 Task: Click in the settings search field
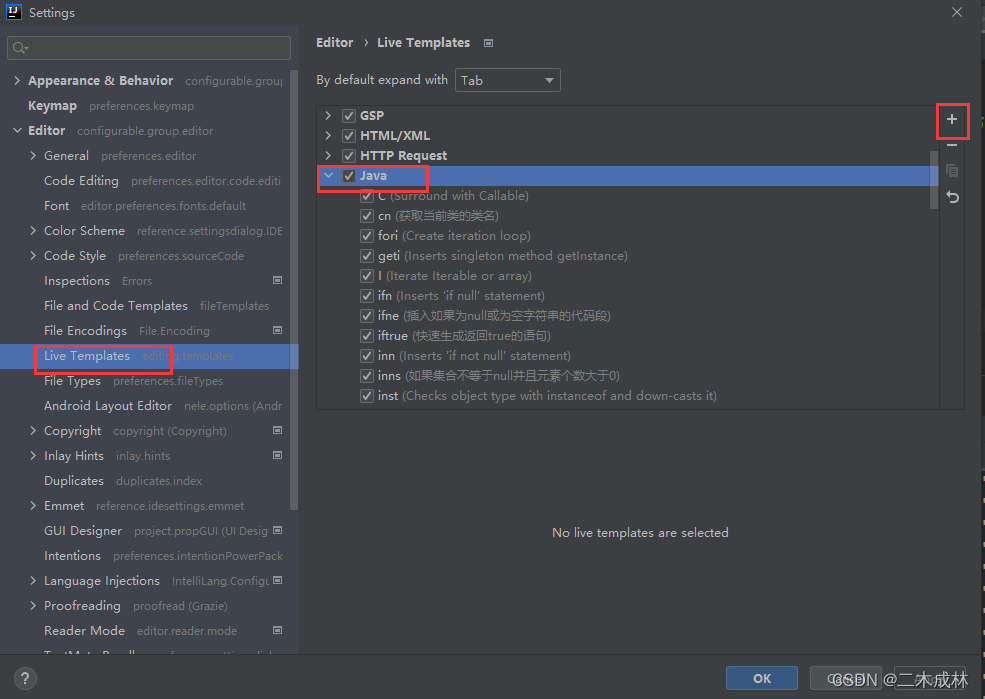[x=149, y=48]
